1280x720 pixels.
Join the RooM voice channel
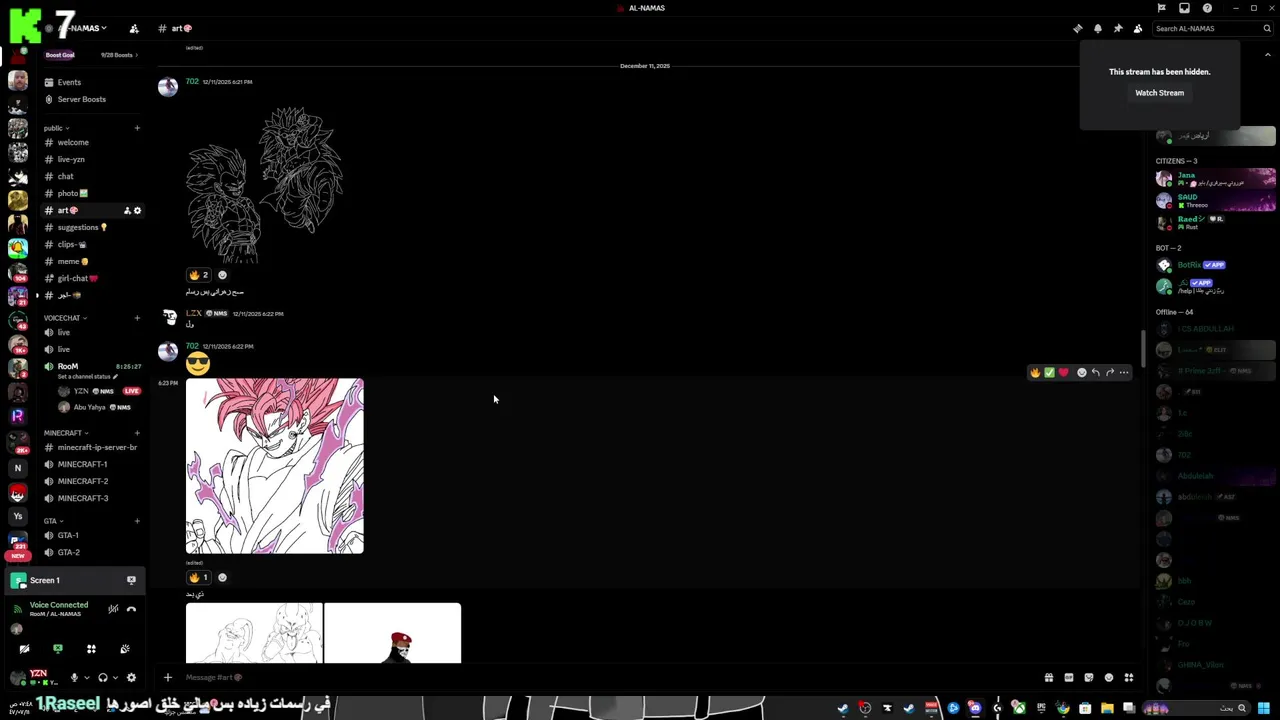point(68,366)
